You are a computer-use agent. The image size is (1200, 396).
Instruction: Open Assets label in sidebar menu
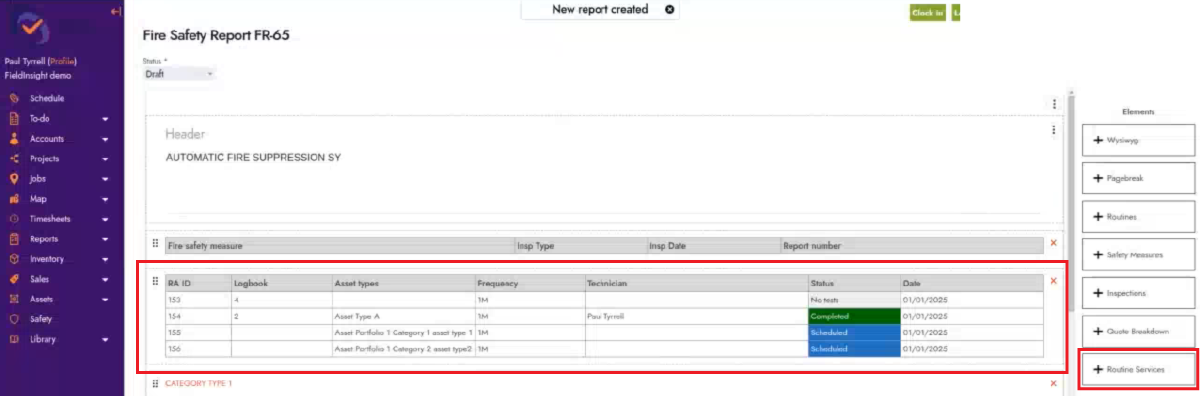(42, 299)
